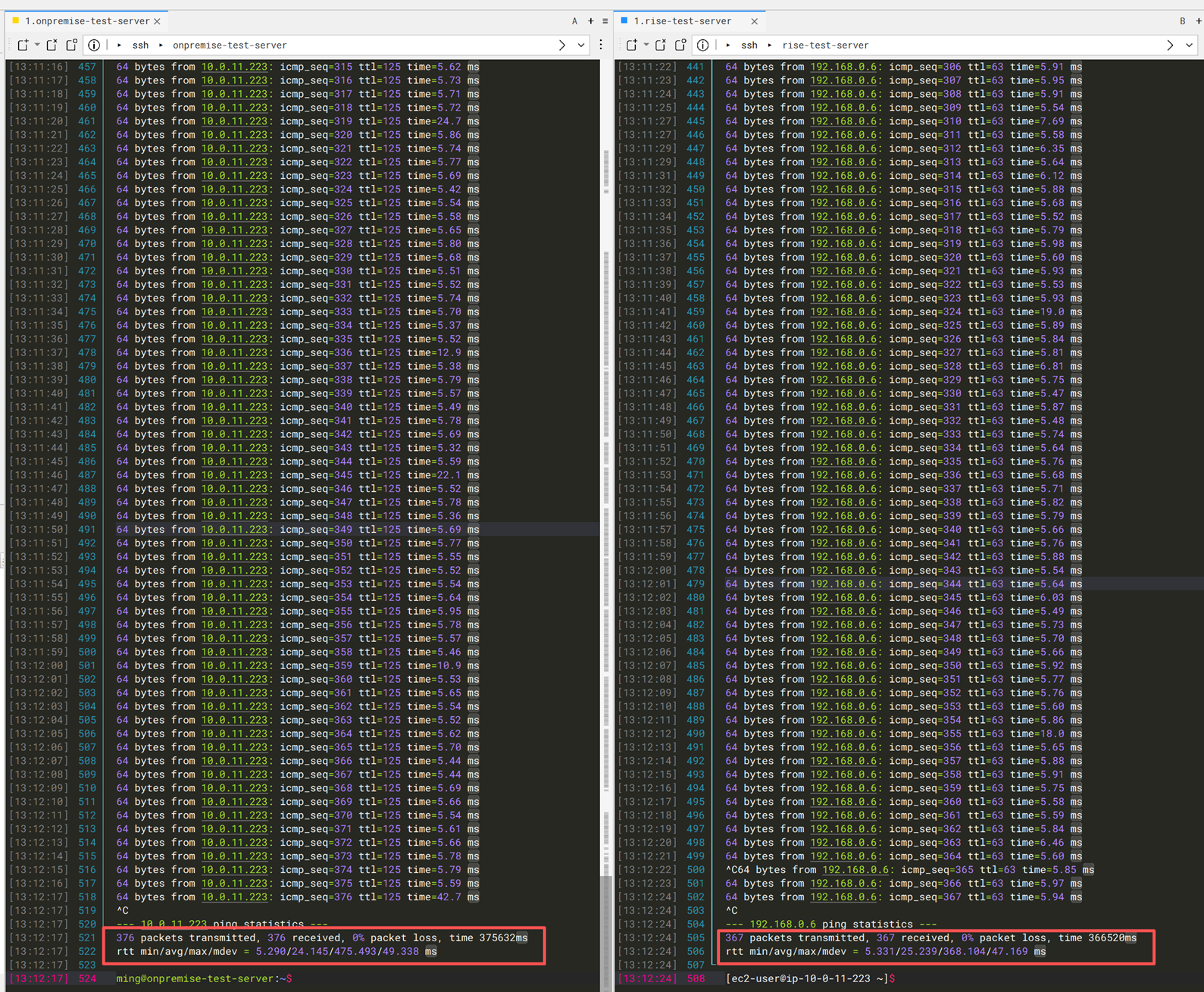Image resolution: width=1204 pixels, height=992 pixels.
Task: Click rtt line with 5.290/24.145/475.493/49.338
Action: point(277,952)
